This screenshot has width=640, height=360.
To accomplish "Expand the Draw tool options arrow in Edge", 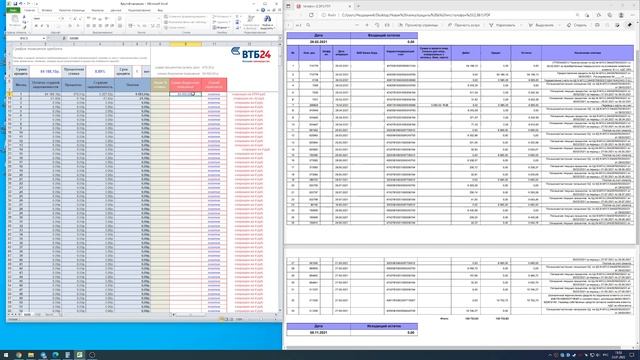I will (x=520, y=25).
